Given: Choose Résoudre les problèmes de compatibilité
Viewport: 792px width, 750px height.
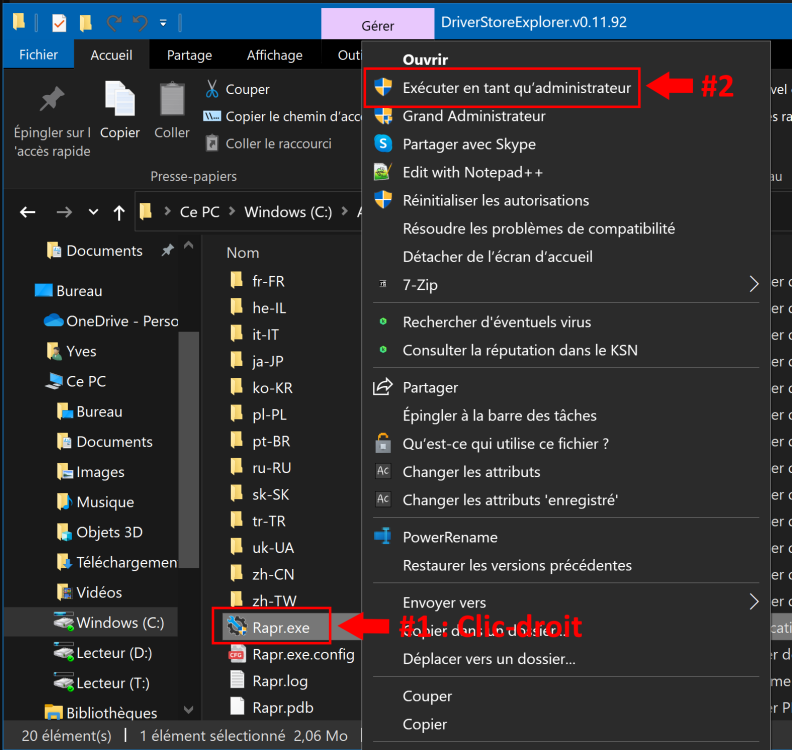Looking at the screenshot, I should pos(538,229).
